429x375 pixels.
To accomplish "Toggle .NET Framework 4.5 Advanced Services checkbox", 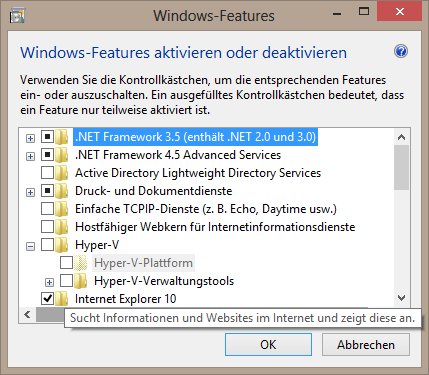I will (47, 155).
